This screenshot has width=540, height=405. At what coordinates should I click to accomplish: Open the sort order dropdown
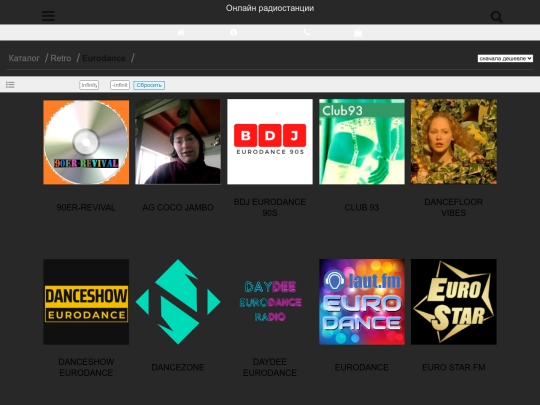[505, 59]
